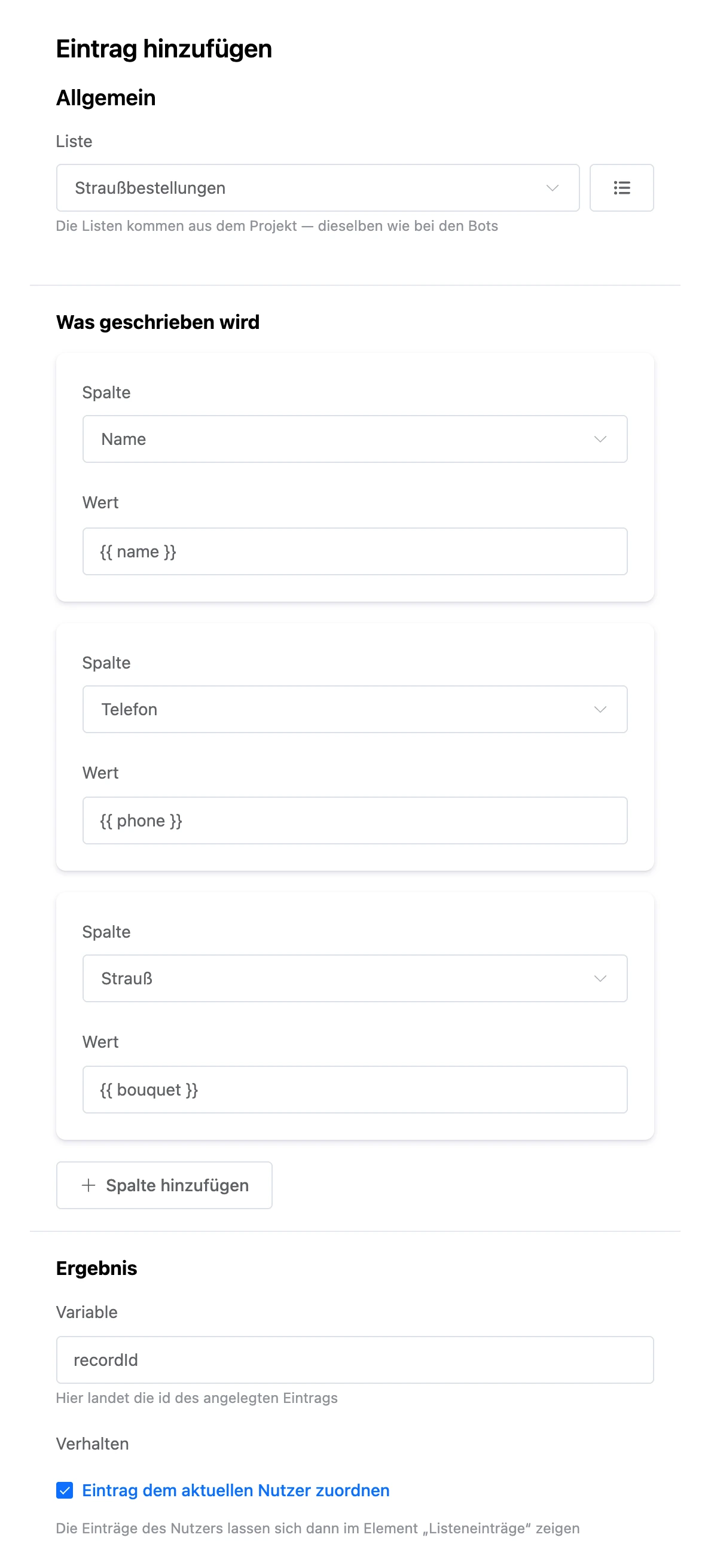Focus the {{ bouquet }} value field
The width and height of the screenshot is (708, 1568).
[355, 1089]
